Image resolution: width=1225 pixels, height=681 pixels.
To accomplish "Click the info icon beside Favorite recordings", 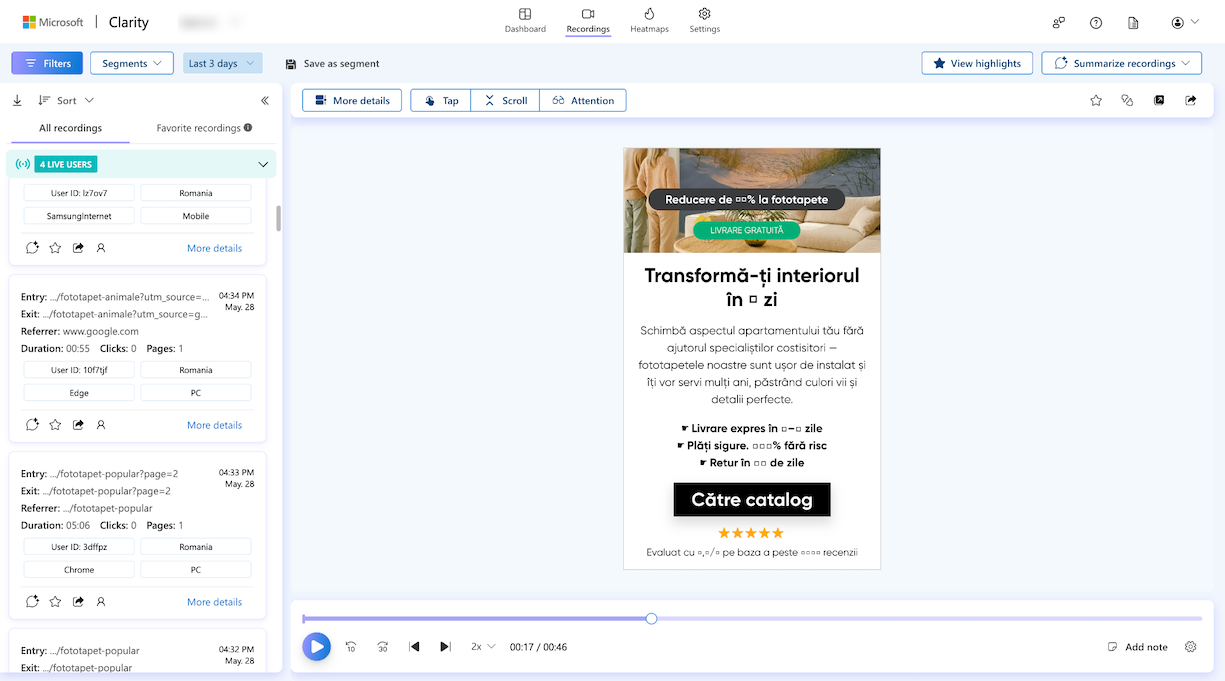I will pyautogui.click(x=248, y=128).
